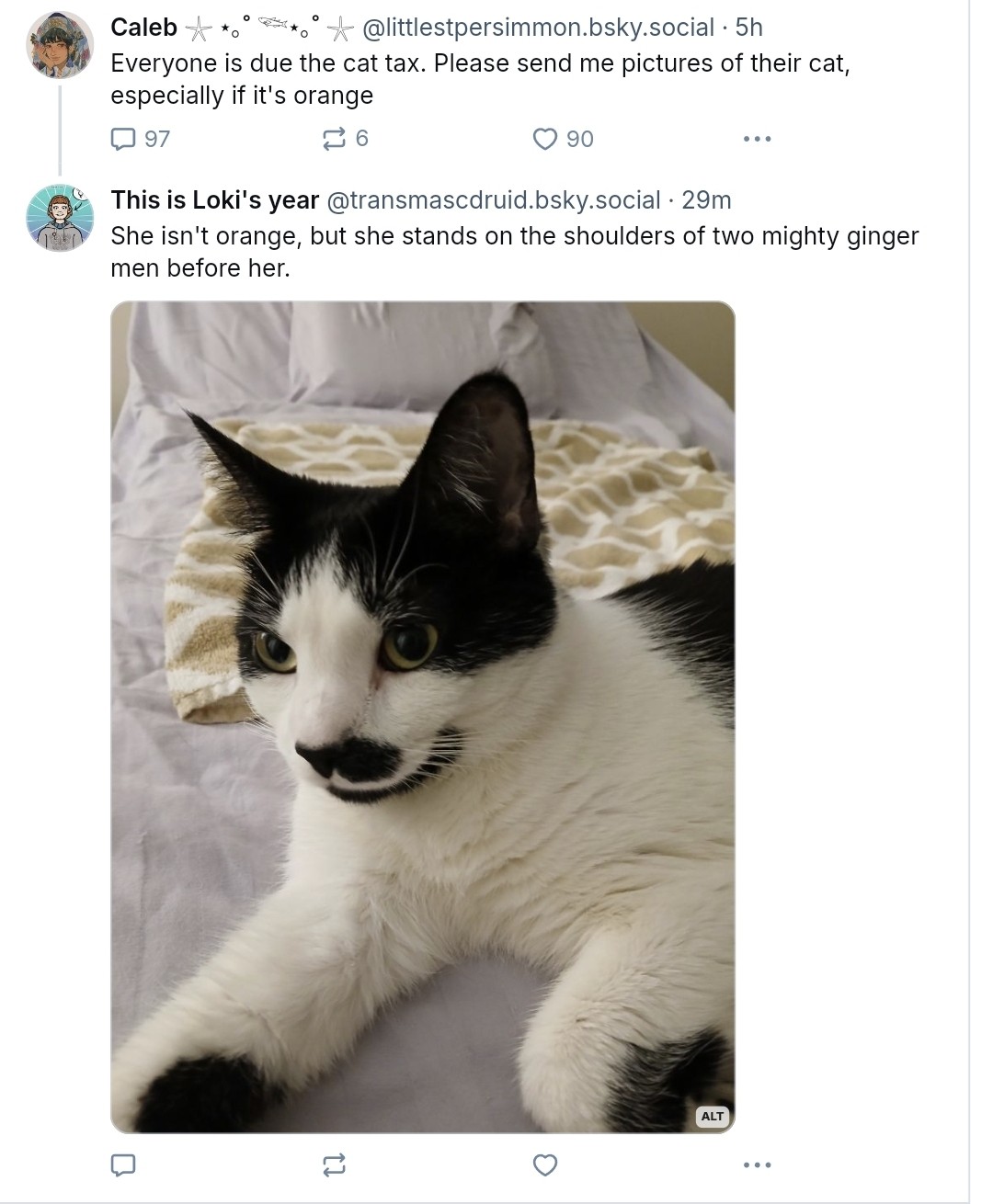Open more options on Caleb's post

pyautogui.click(x=757, y=139)
